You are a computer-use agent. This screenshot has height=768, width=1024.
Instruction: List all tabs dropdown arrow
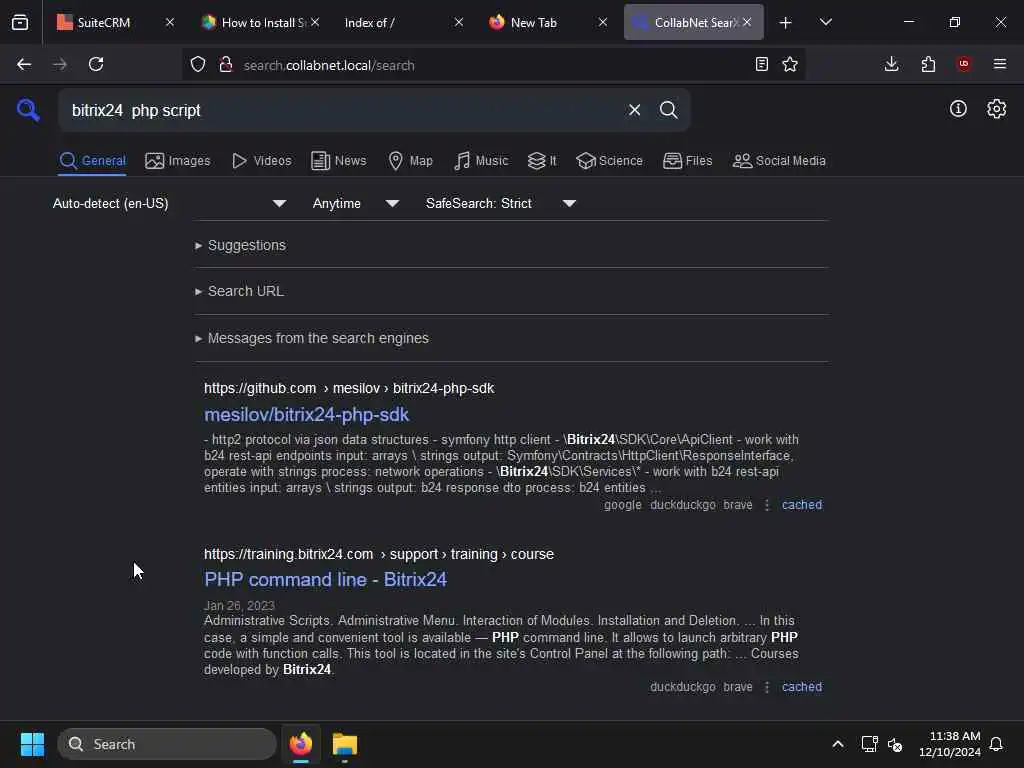825,23
